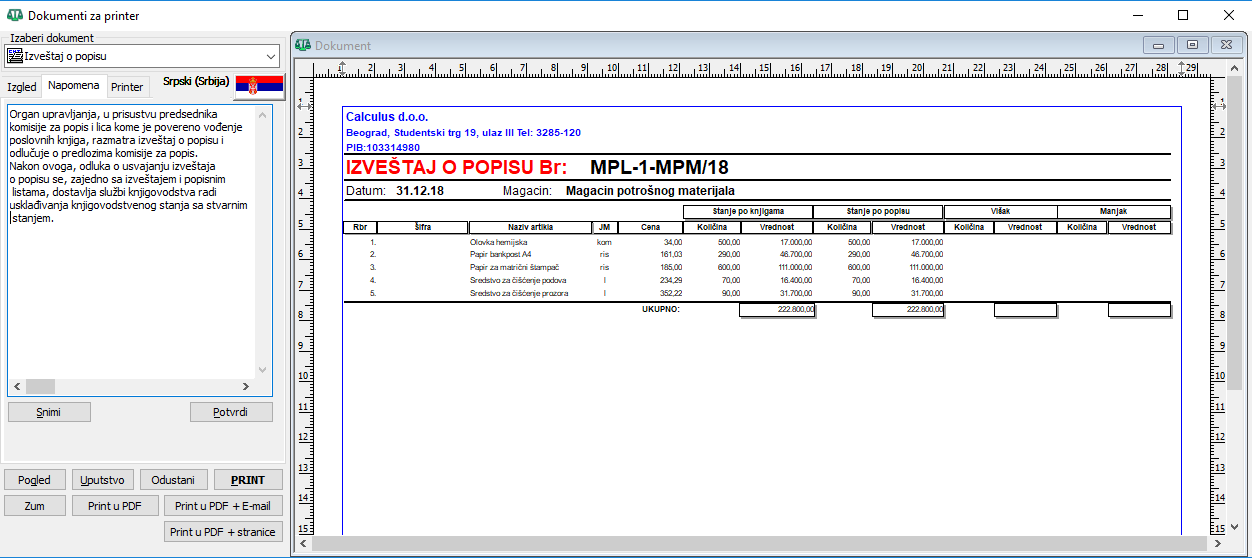Click the Potvrdi button
Viewport: 1252px width, 558px height.
[x=231, y=412]
